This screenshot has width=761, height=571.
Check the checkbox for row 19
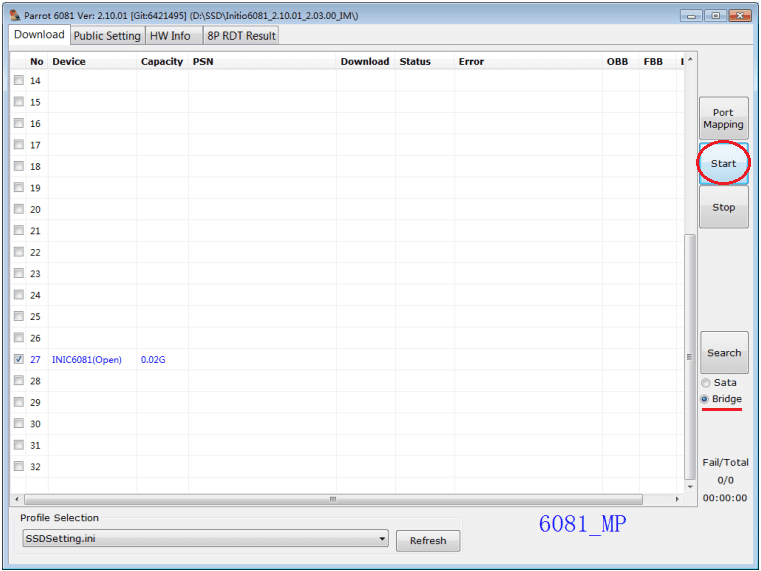coord(18,187)
